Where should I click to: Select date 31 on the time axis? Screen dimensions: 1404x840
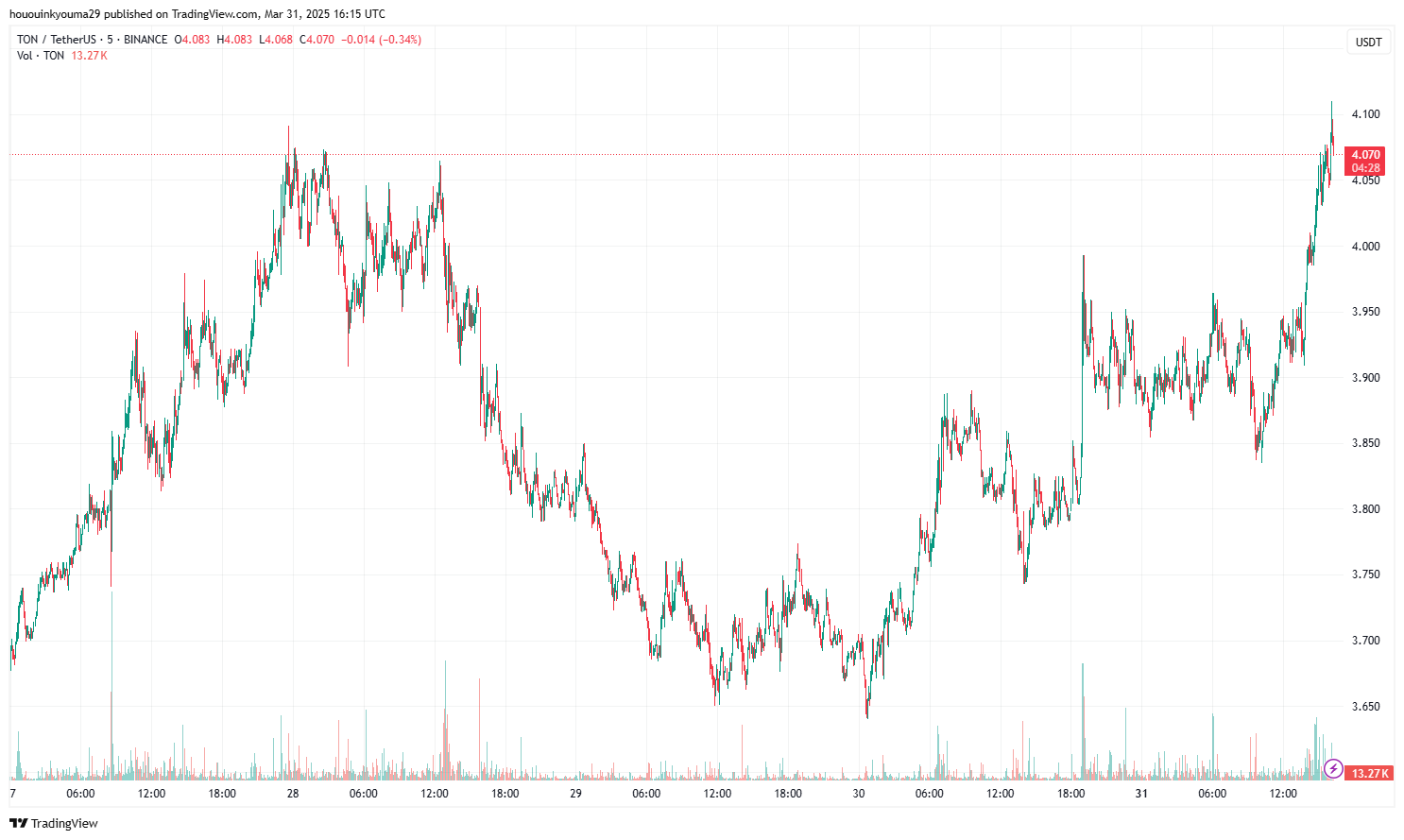1141,794
